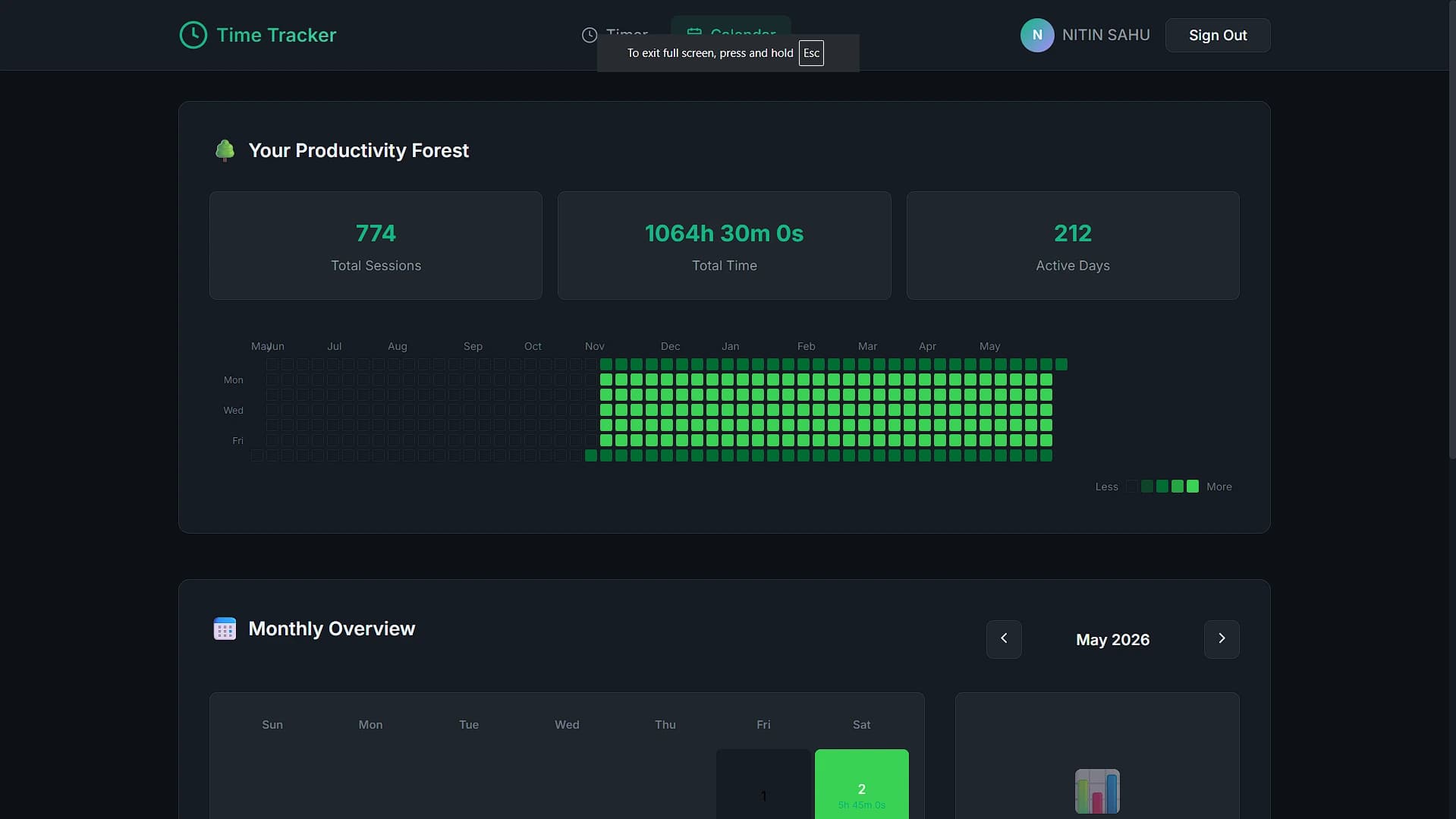Click the Jan month label in heatmap
The height and width of the screenshot is (819, 1456).
click(730, 346)
